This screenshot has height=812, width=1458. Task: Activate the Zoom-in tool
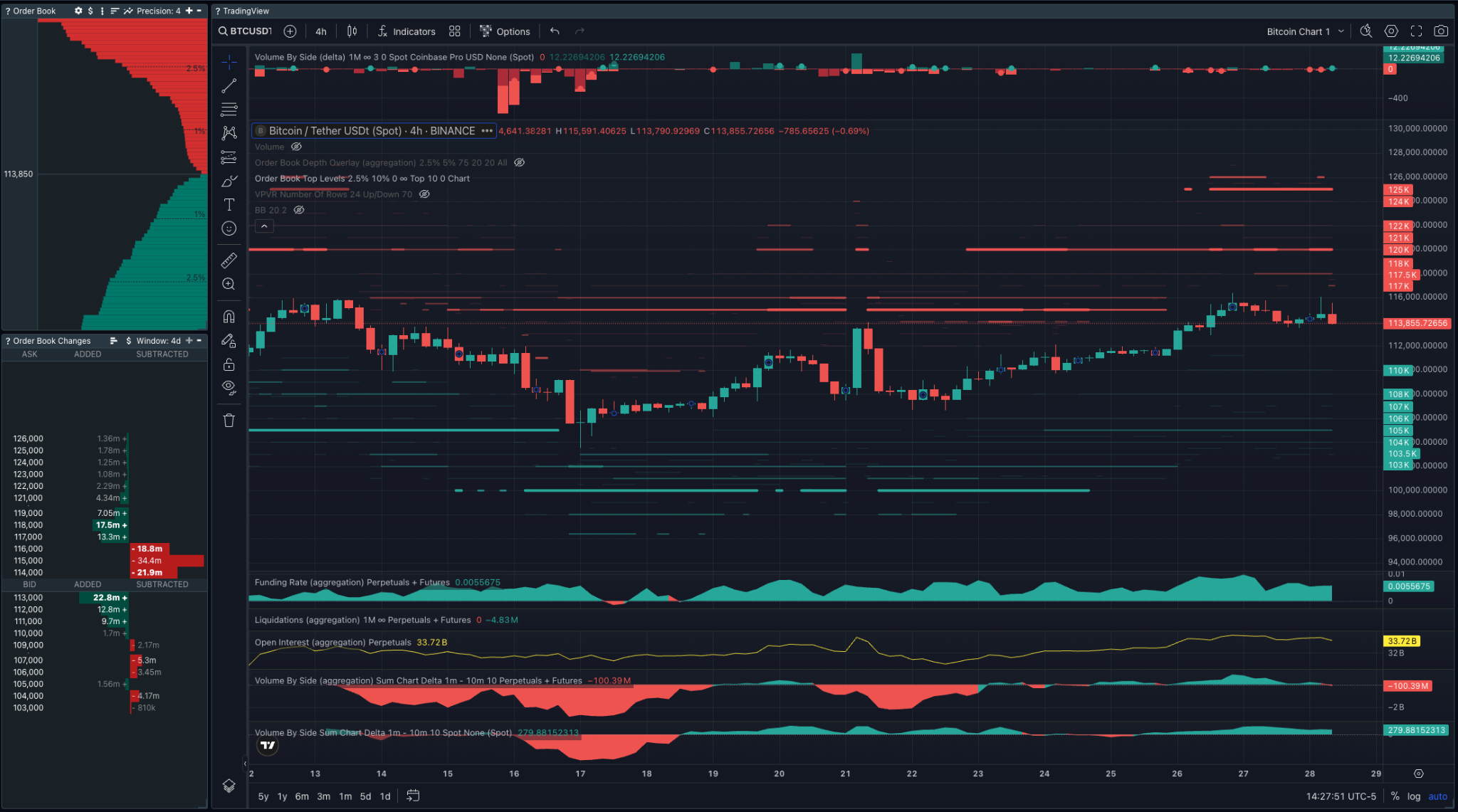point(229,284)
